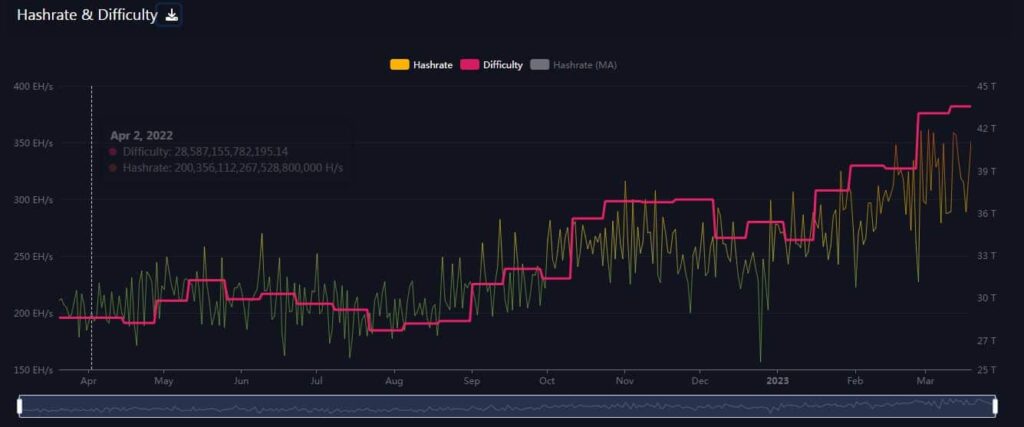Hide the Difficulty series via legend label
Screen dimensions: 1024x427
(x=503, y=65)
